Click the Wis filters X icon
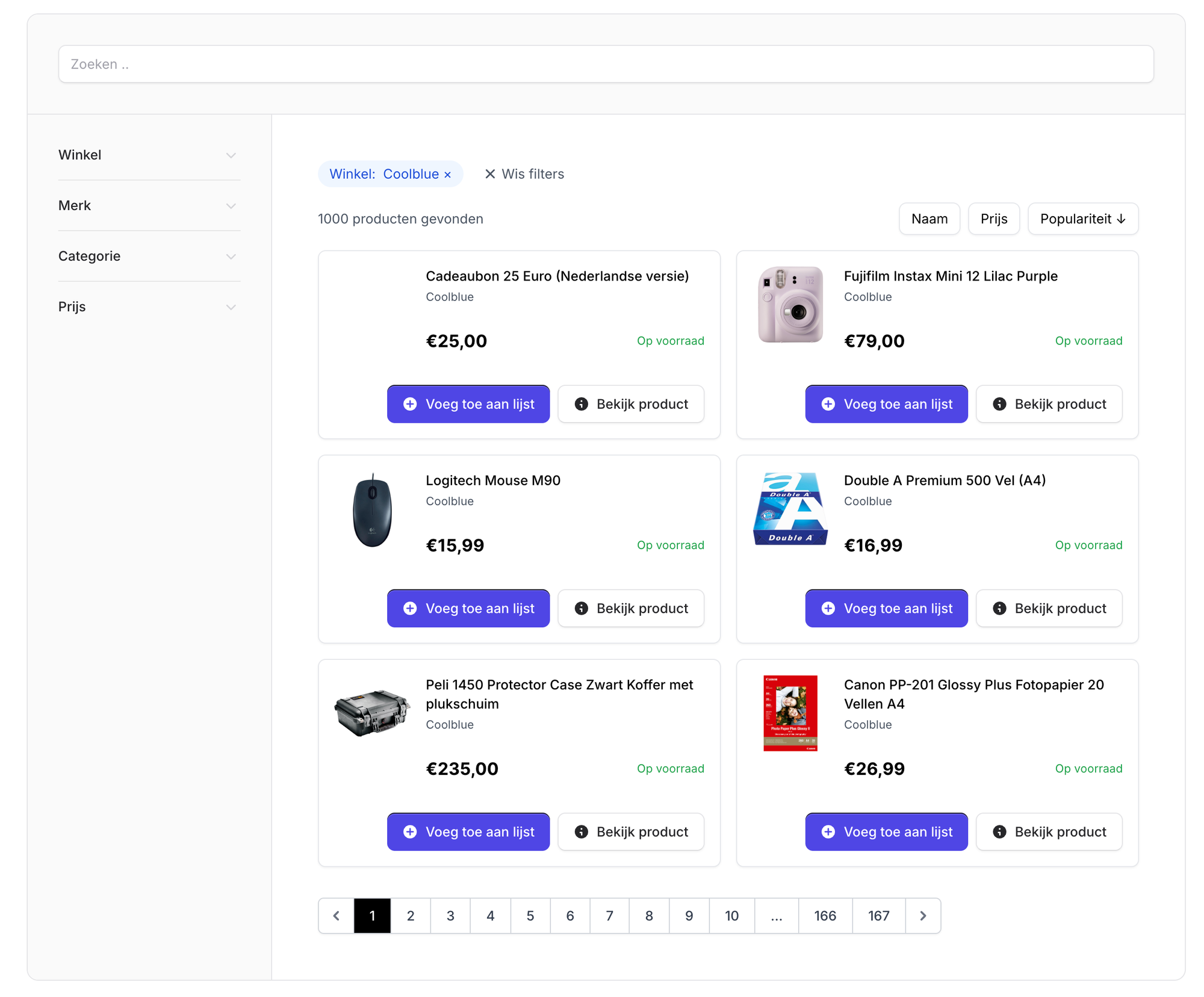Viewport: 1204px width, 997px height. click(x=490, y=174)
